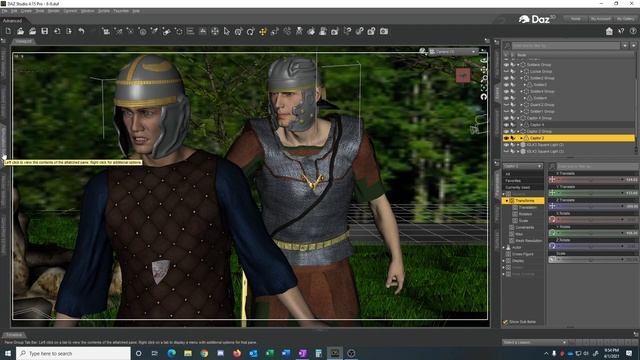Screen dimensions: 640x360
Task: Click the My Account button
Action: pyautogui.click(x=600, y=19)
